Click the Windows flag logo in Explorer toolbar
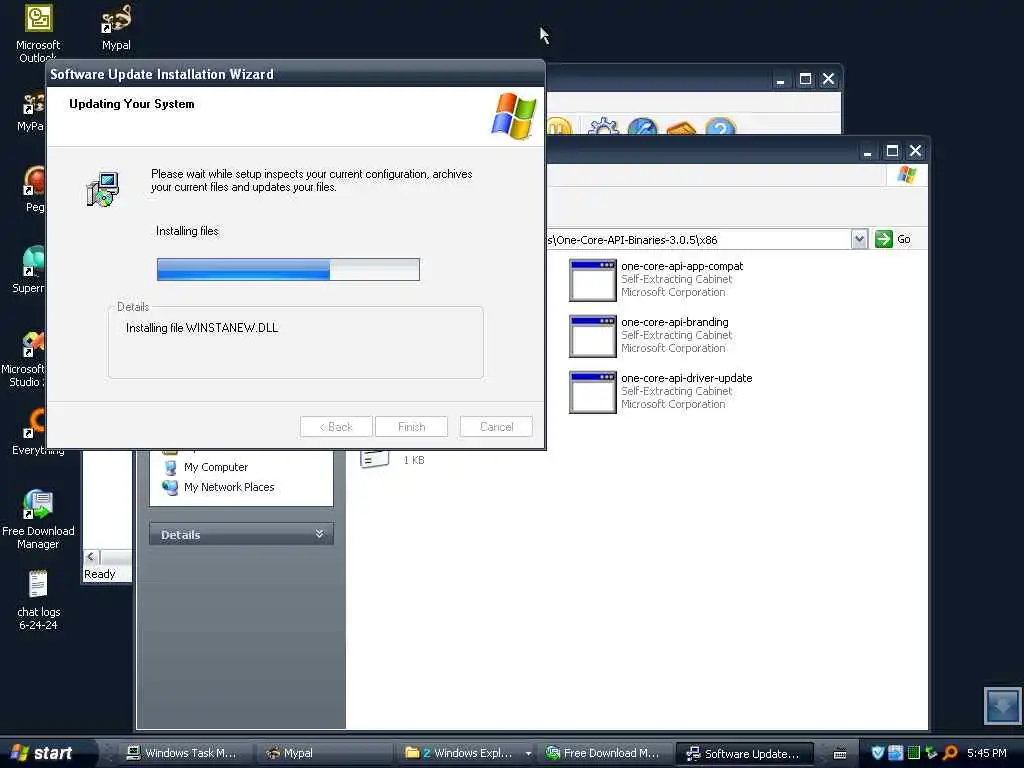Image resolution: width=1024 pixels, height=768 pixels. [906, 174]
